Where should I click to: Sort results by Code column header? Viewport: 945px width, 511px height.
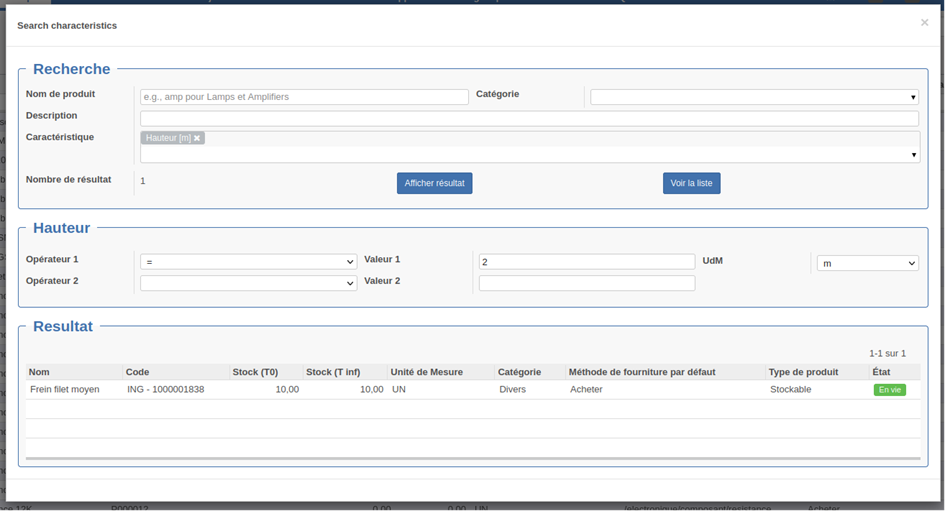pos(137,372)
